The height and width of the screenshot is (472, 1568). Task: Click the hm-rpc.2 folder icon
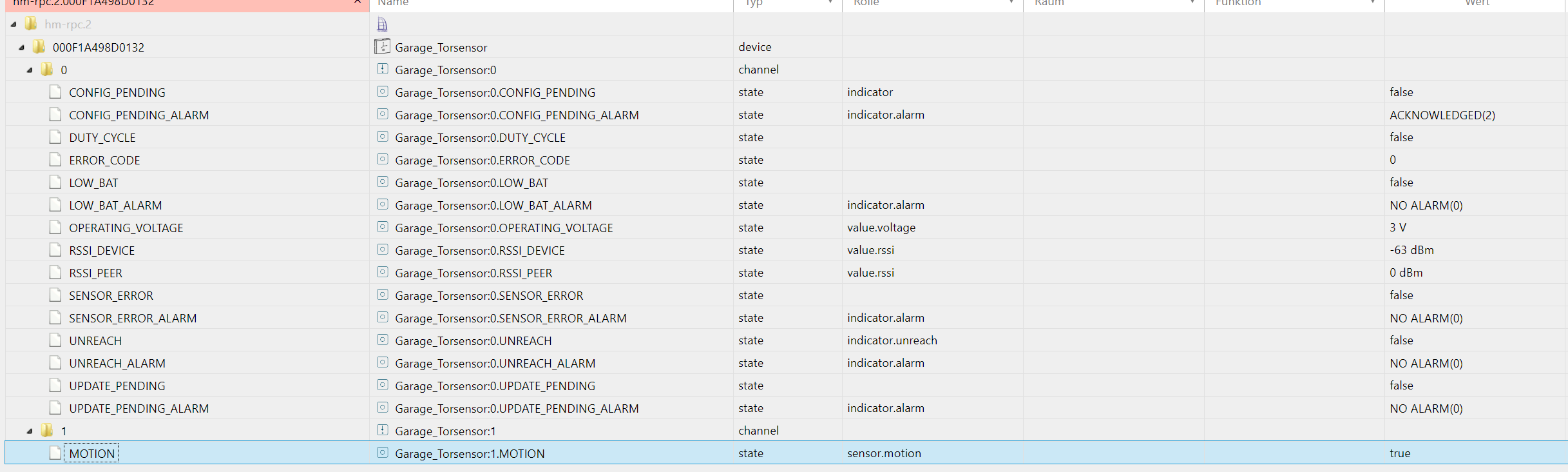point(31,24)
